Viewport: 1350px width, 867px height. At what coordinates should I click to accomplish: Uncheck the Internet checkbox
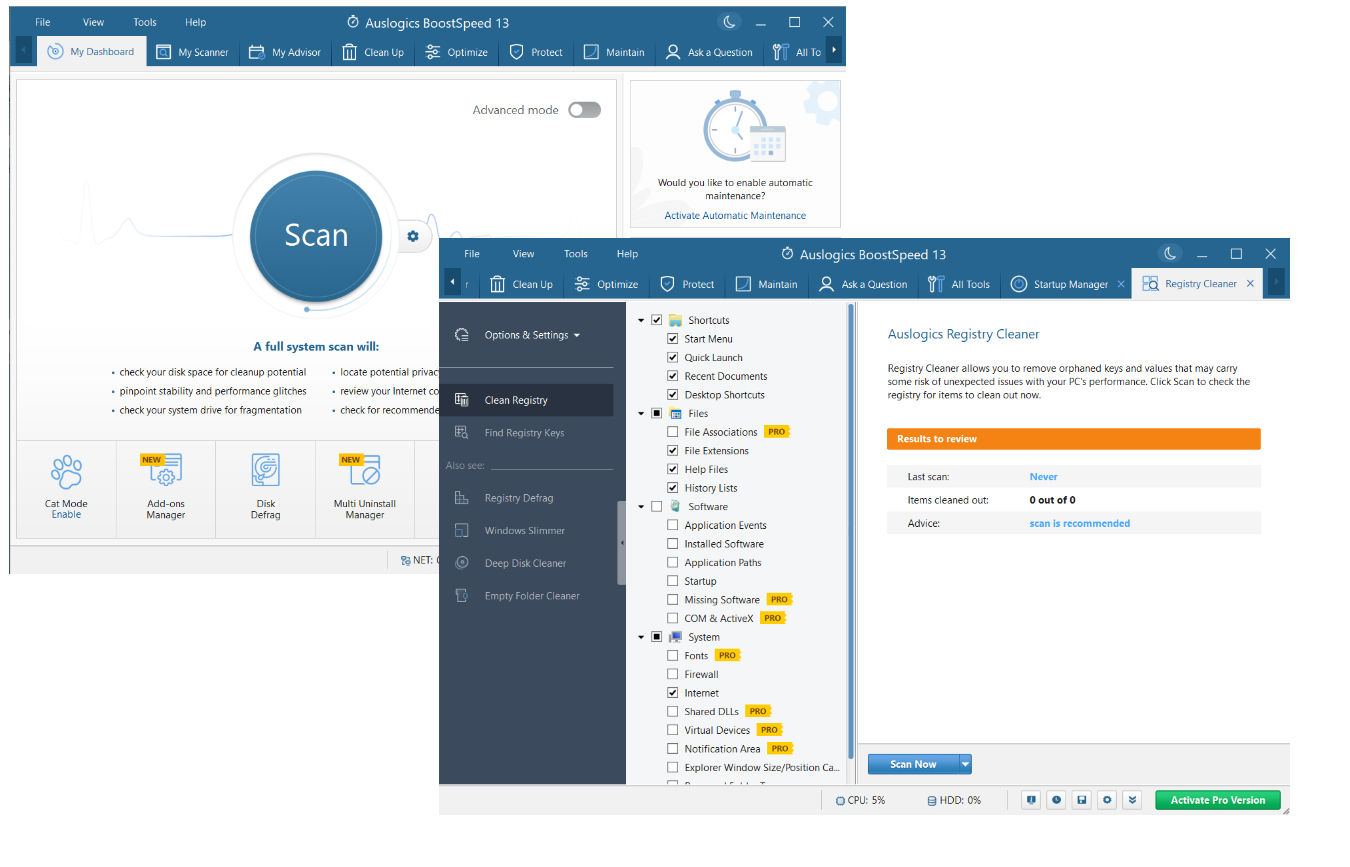point(673,693)
